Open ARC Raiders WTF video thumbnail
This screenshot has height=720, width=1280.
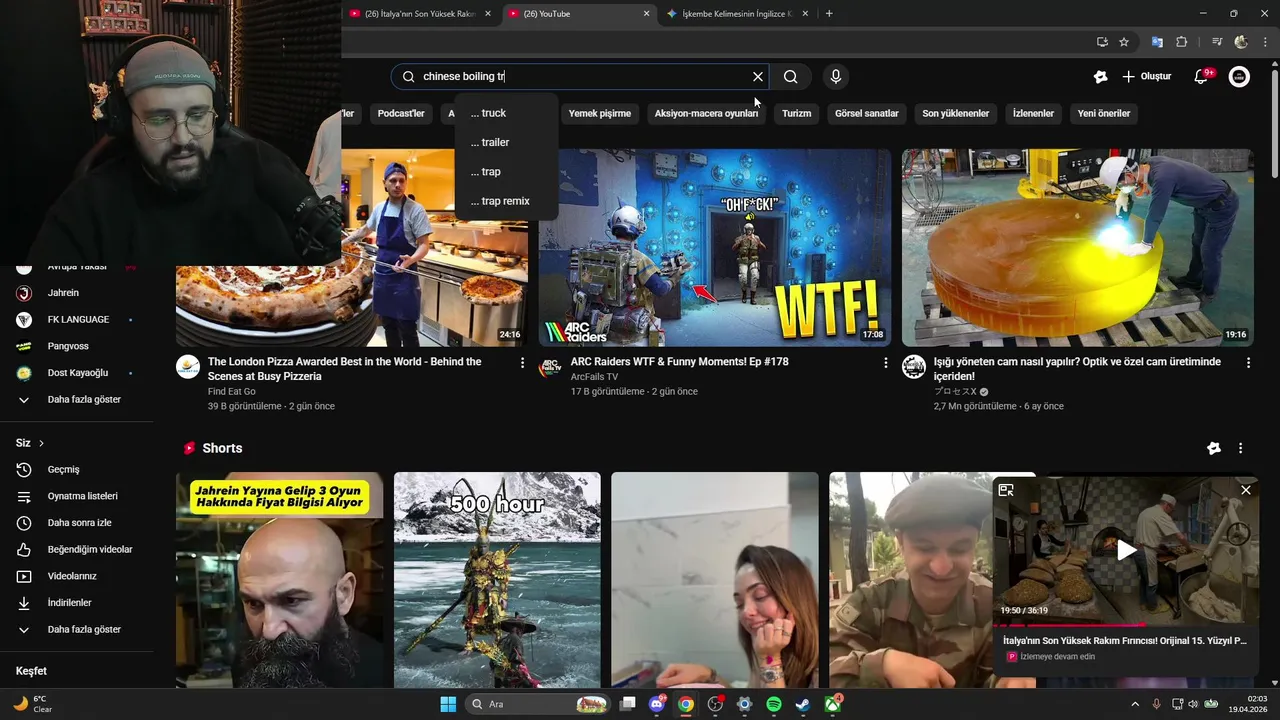pos(715,247)
